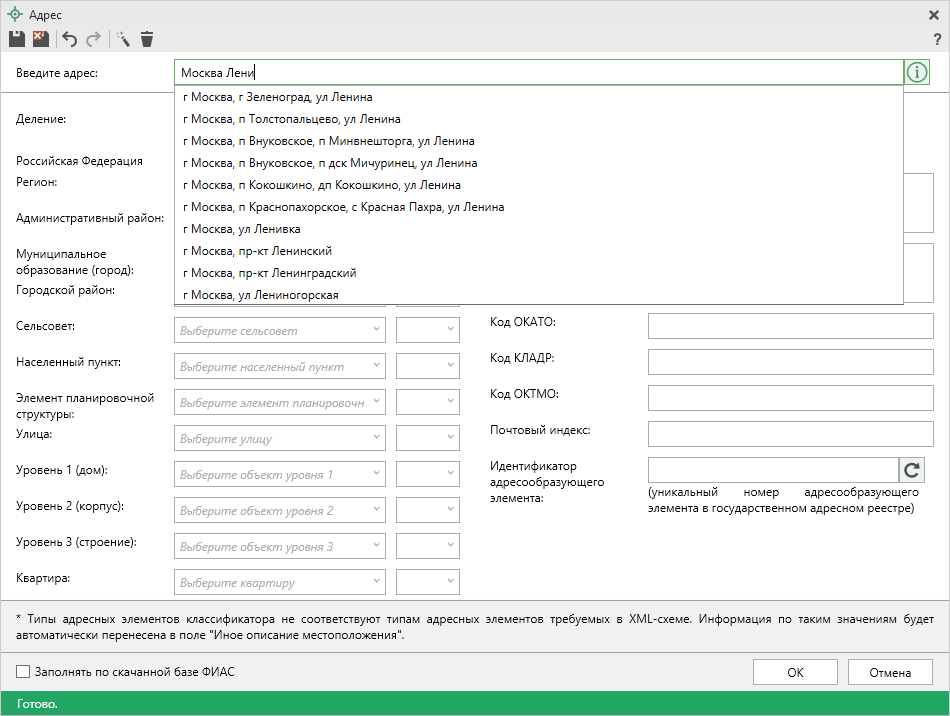Viewport: 950px width, 716px height.
Task: Choose suggestion п Минвнешторга, ул Ленина
Action: point(539,141)
